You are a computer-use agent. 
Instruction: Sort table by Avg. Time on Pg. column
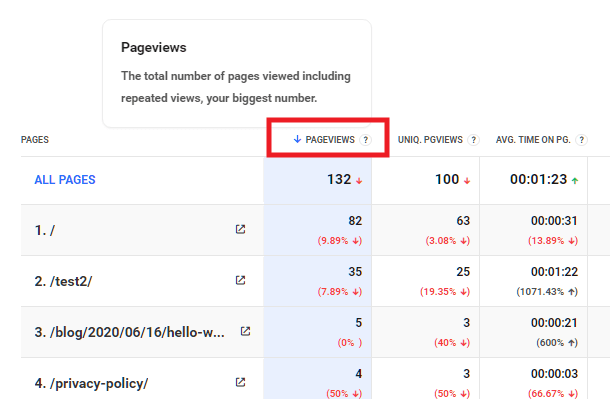tap(532, 140)
